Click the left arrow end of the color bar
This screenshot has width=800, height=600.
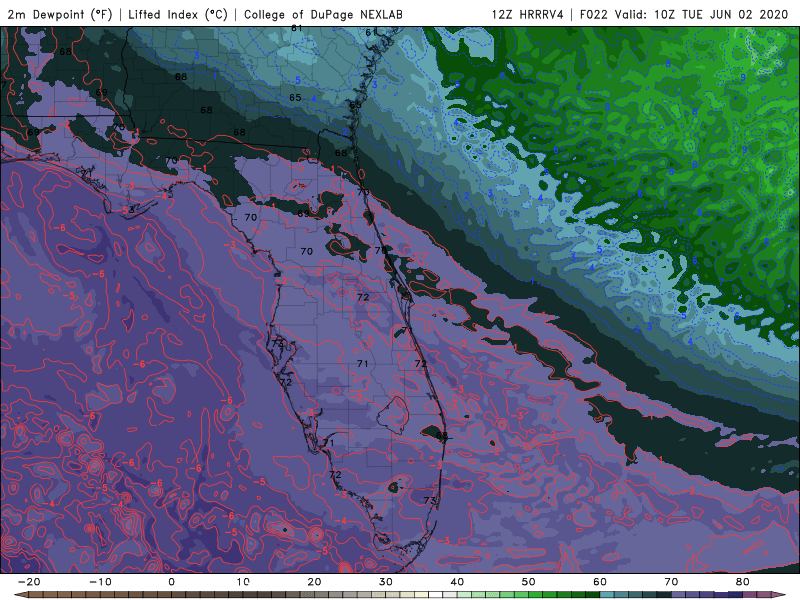pyautogui.click(x=20, y=595)
